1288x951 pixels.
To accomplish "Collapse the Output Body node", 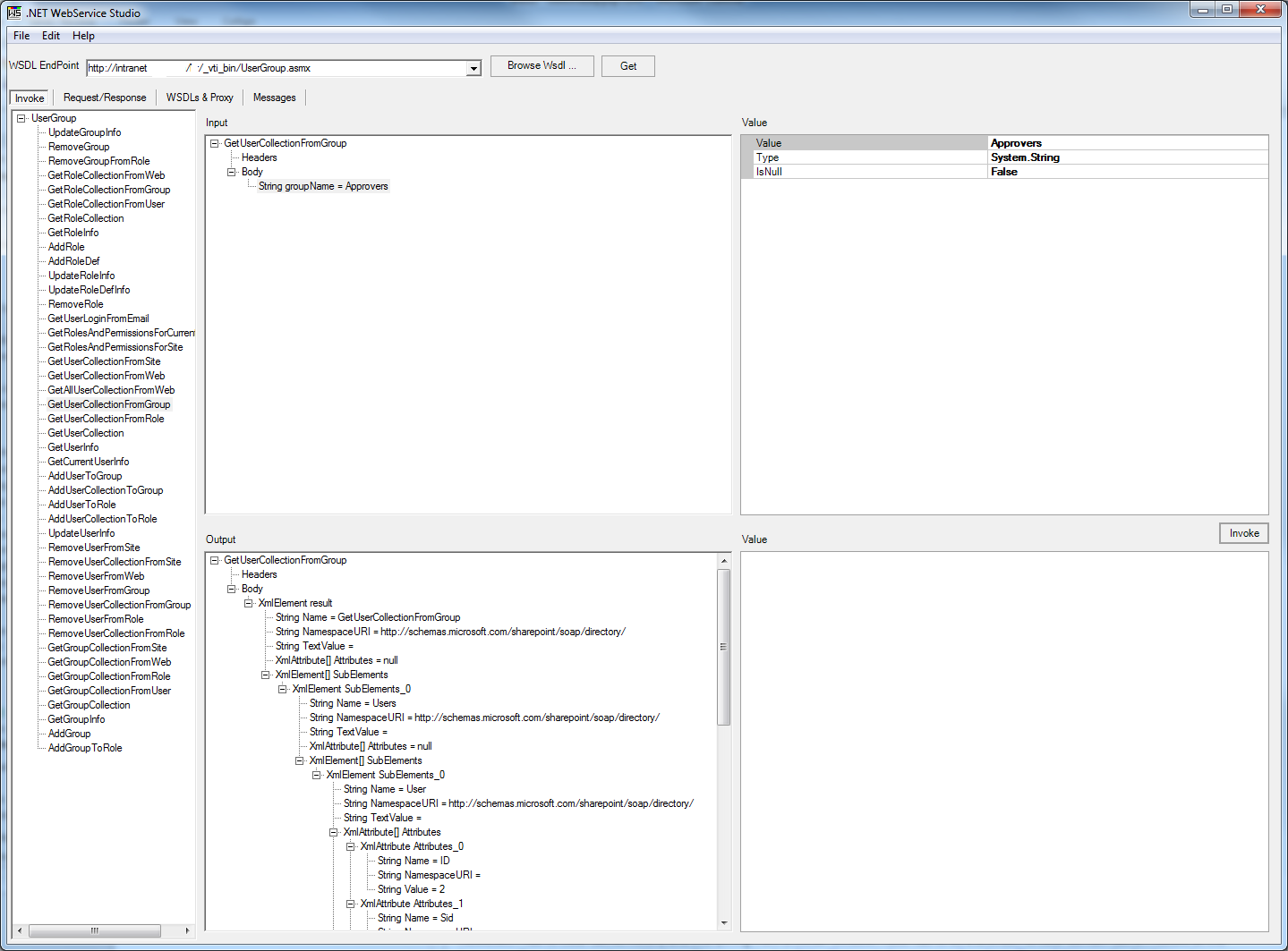I will (x=231, y=589).
